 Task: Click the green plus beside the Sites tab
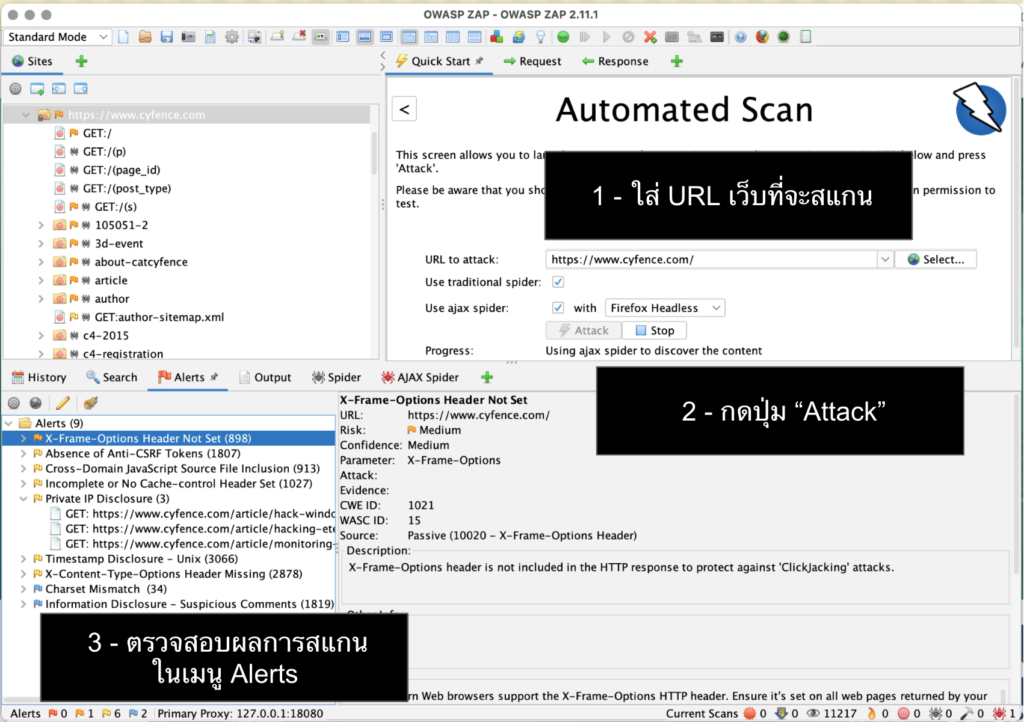(x=81, y=61)
